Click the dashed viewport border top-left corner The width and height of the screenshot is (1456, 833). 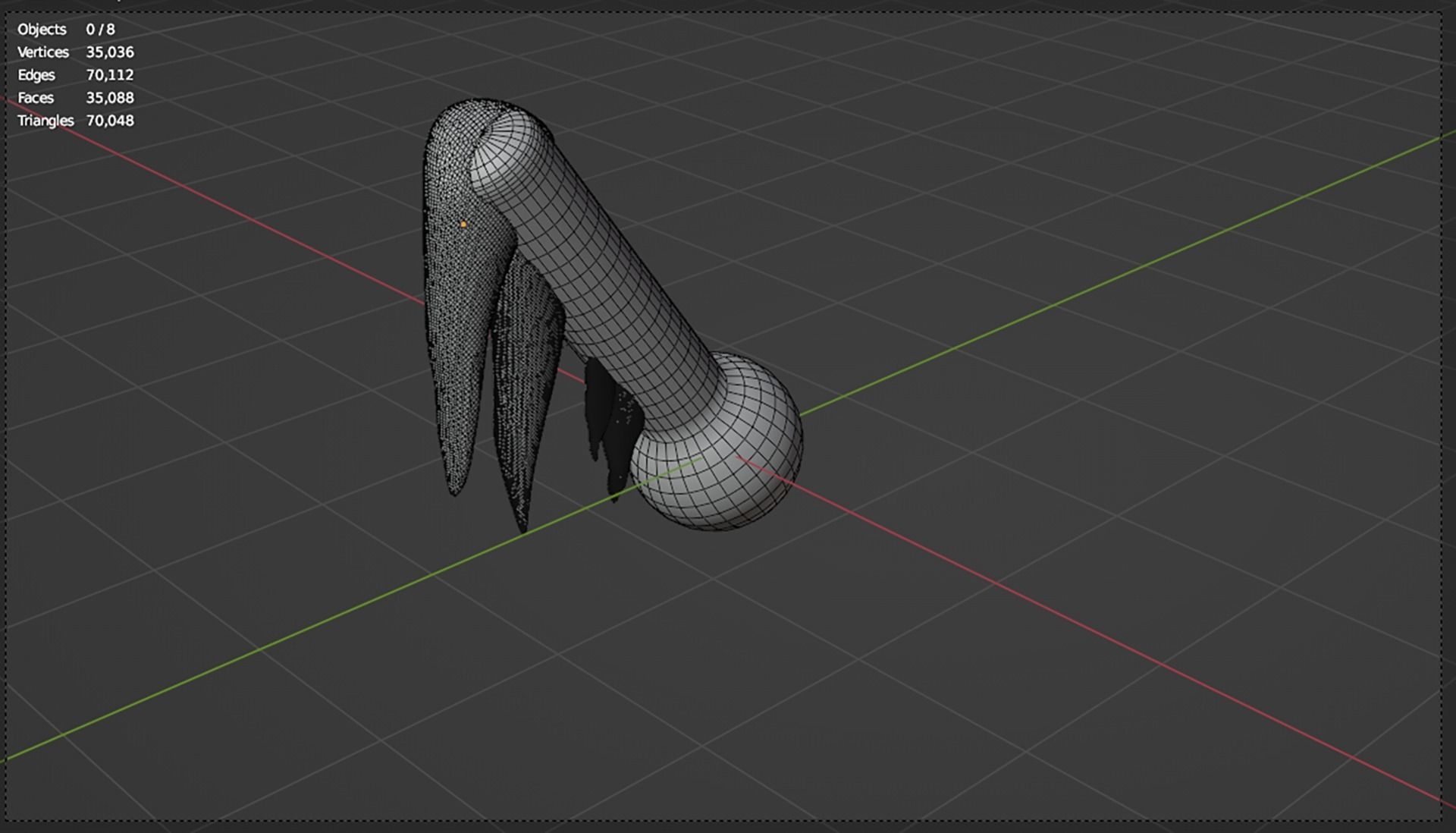coord(8,13)
